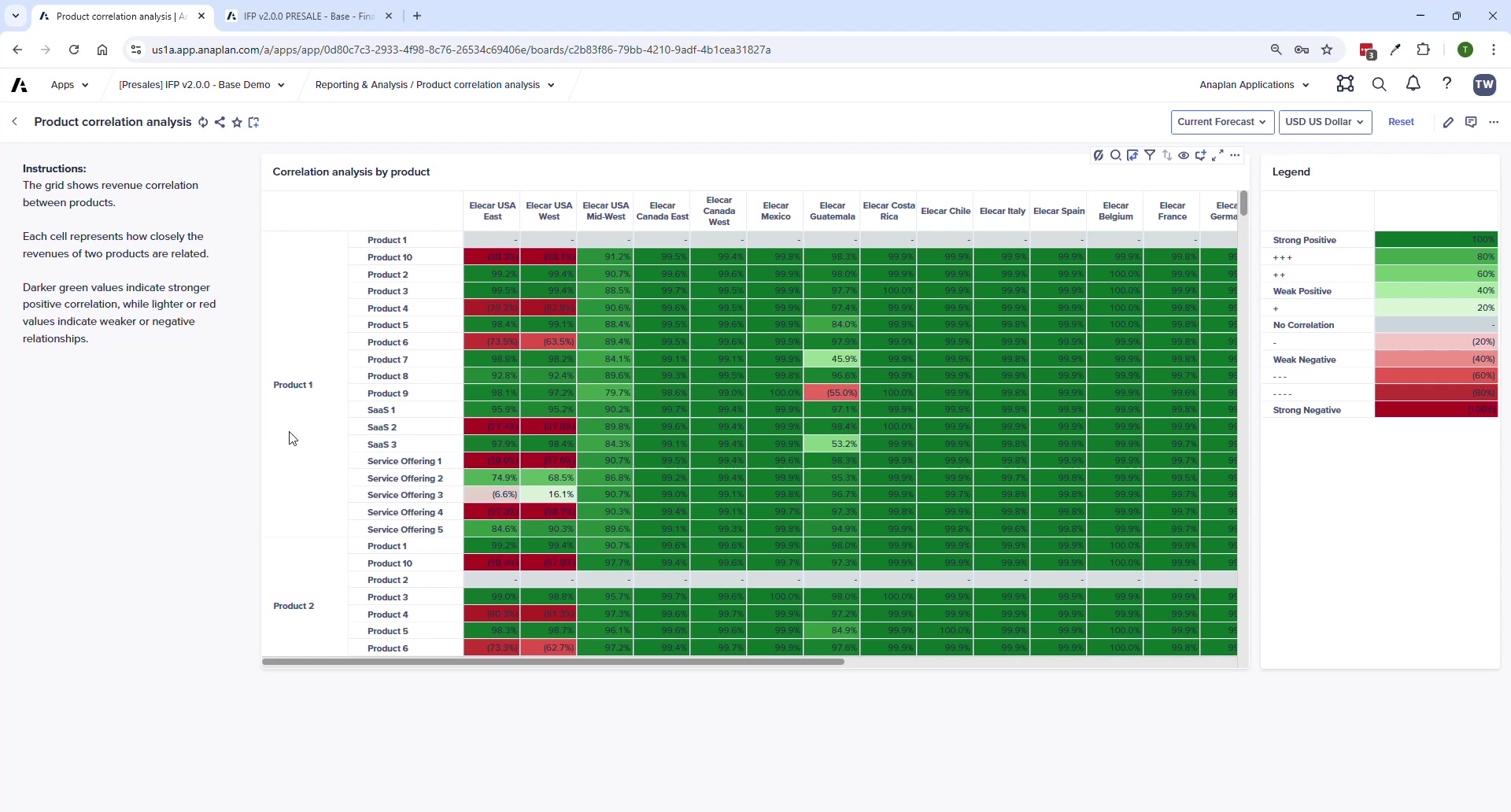
Task: Open sort options for the grid
Action: pyautogui.click(x=1168, y=155)
